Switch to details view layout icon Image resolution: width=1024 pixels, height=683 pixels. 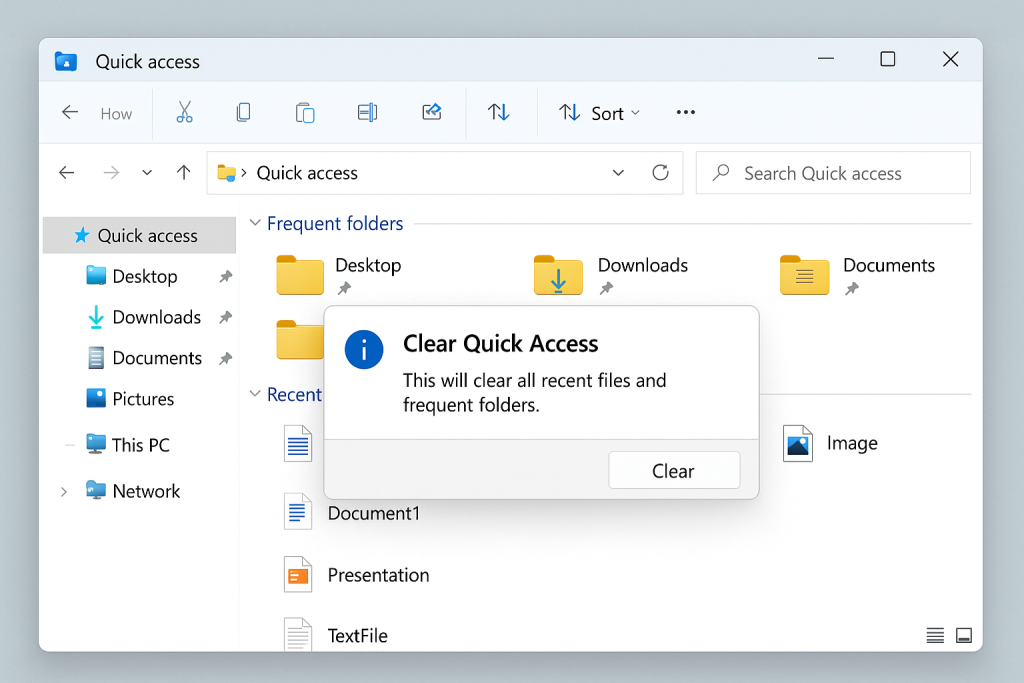click(x=935, y=635)
